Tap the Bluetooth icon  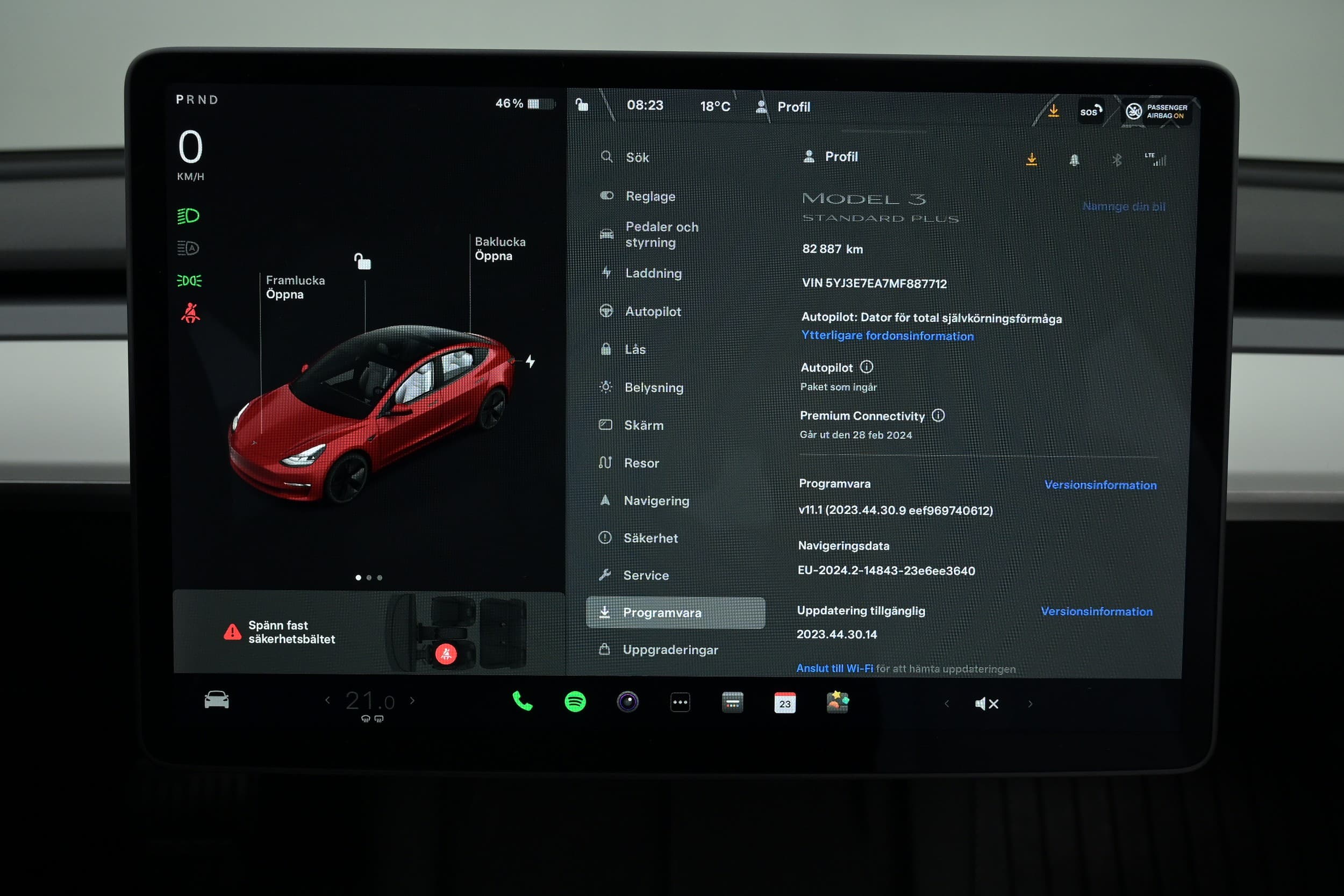1116,161
